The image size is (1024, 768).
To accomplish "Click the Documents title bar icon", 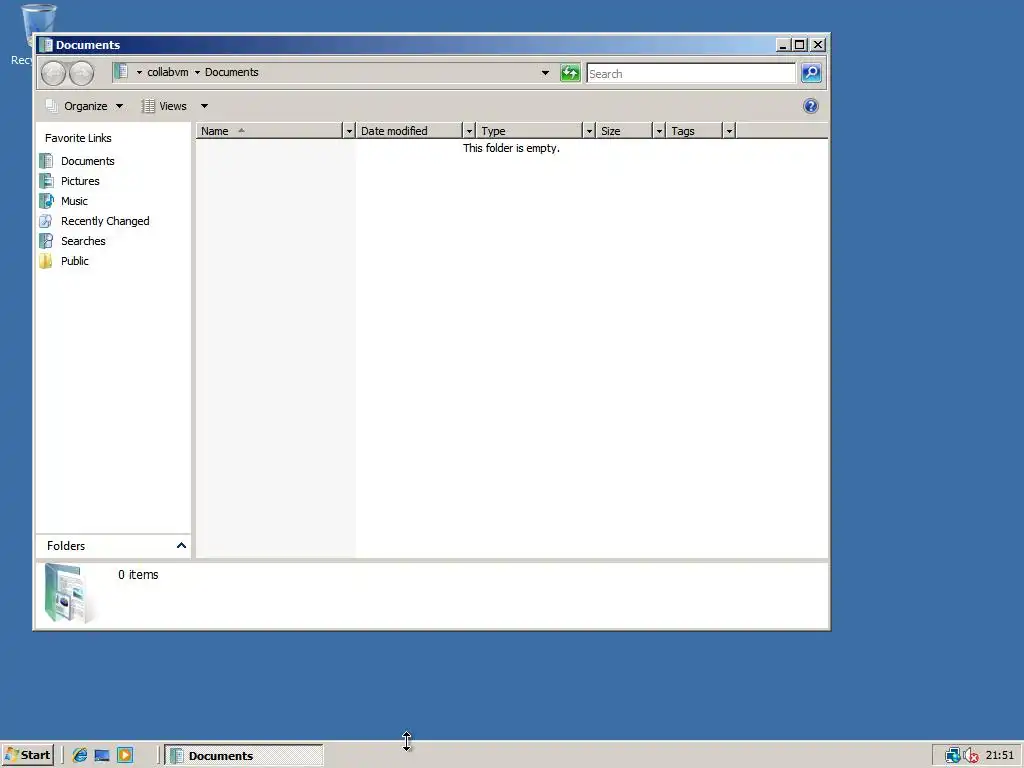I will [x=45, y=45].
